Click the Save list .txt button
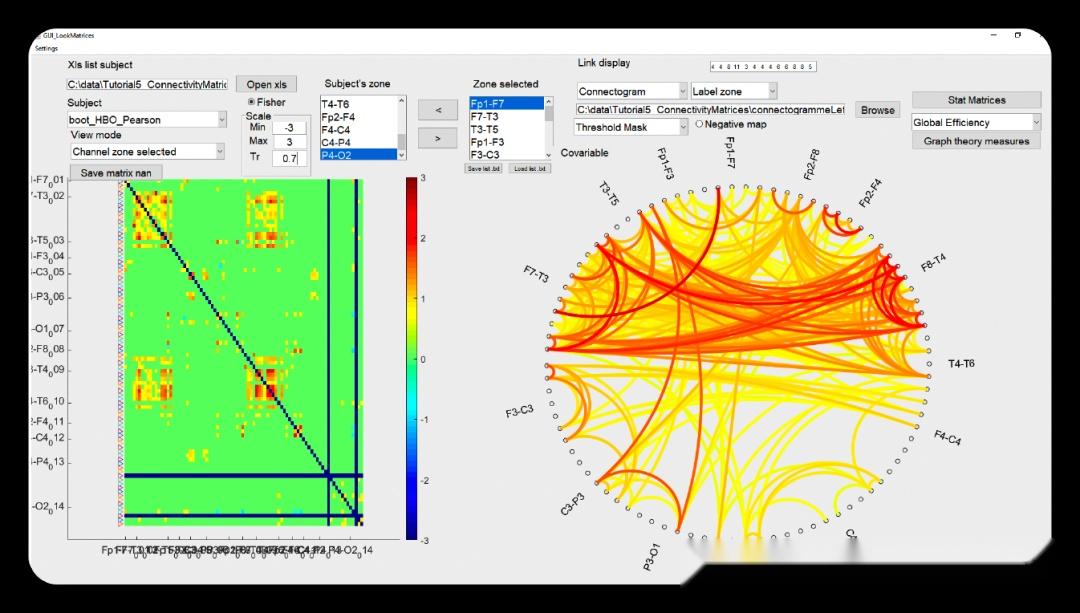Screen dimensions: 1080x613 (x=484, y=169)
